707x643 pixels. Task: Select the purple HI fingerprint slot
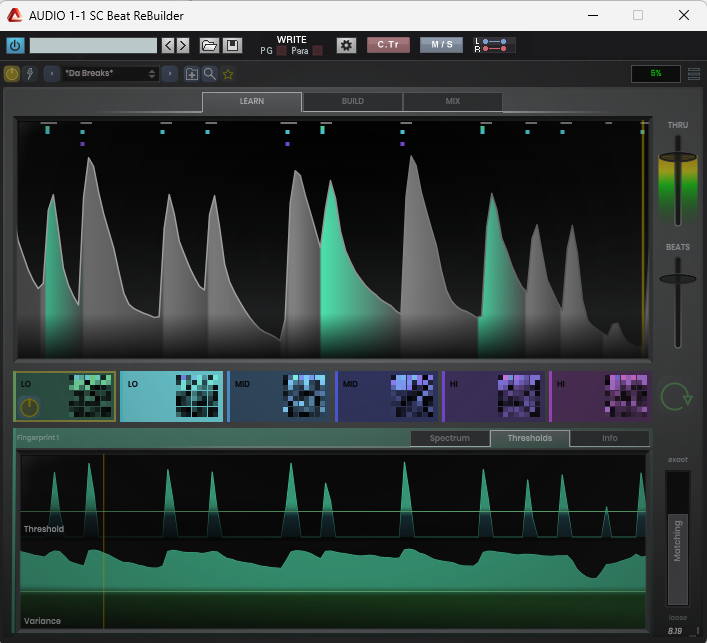click(493, 397)
